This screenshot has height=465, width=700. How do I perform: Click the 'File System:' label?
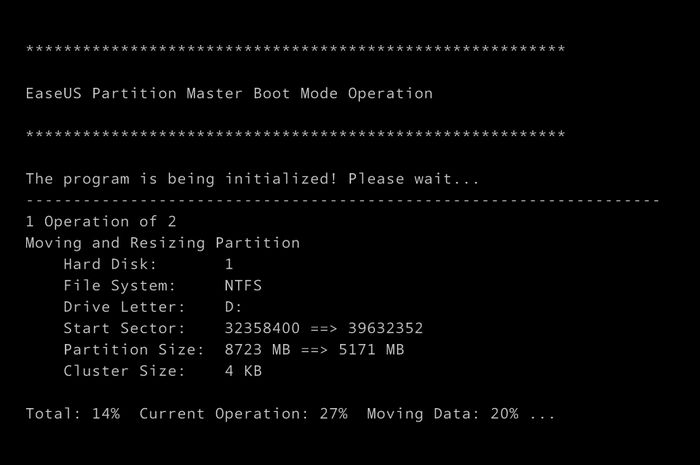point(120,286)
